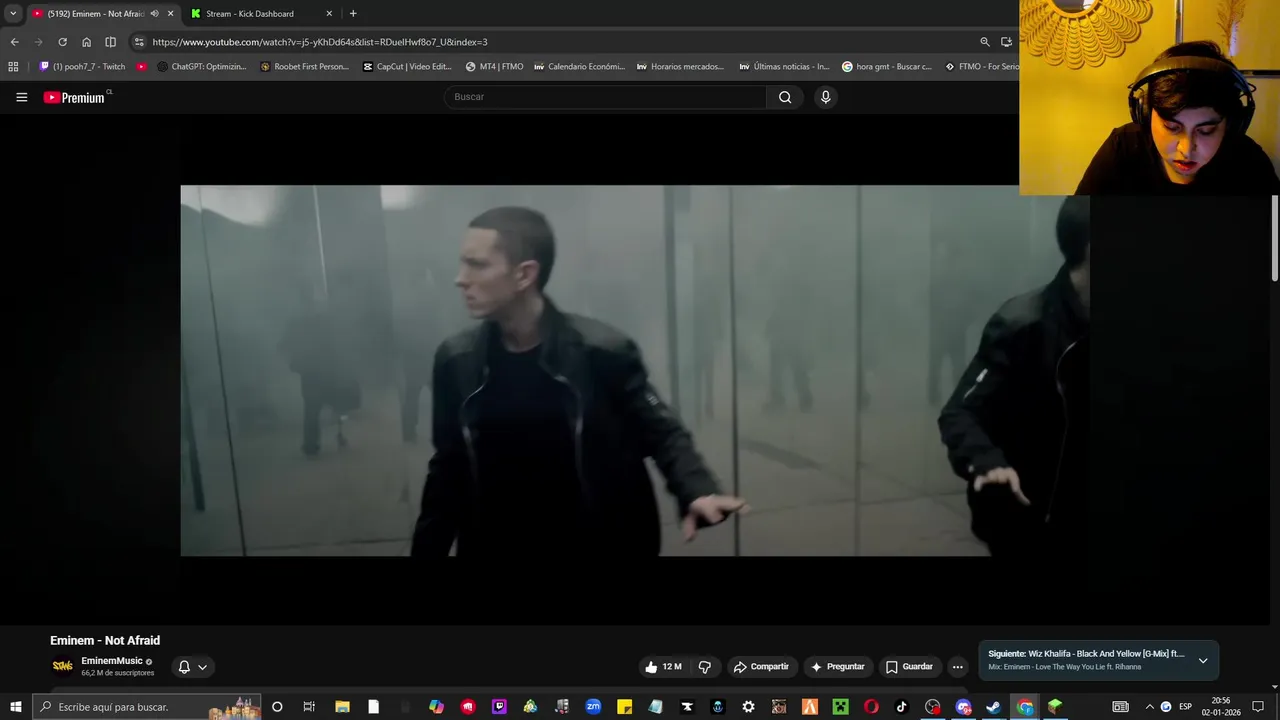Click the Siguiente: Wiz Khalifa Black And Yellow entry
This screenshot has height=720, width=1280.
pyautogui.click(x=1086, y=654)
